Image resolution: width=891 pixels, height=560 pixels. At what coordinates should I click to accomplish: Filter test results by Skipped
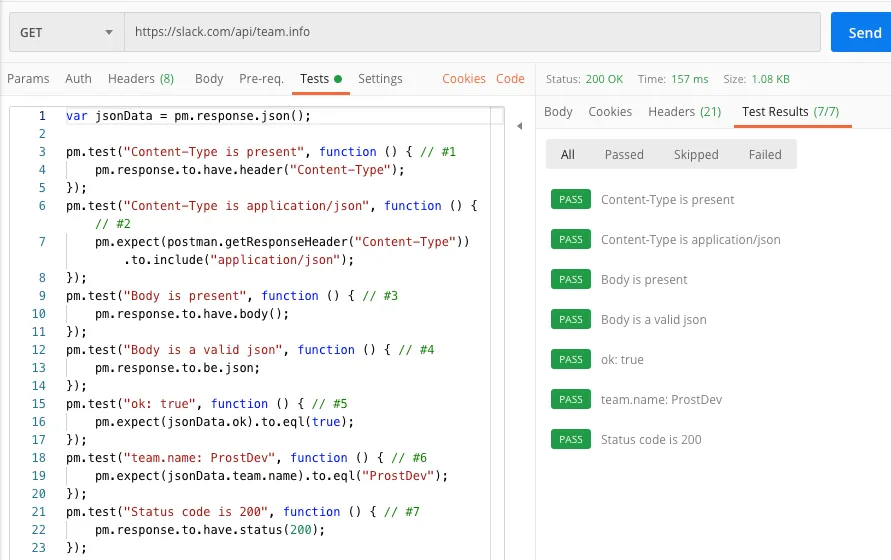(x=696, y=155)
